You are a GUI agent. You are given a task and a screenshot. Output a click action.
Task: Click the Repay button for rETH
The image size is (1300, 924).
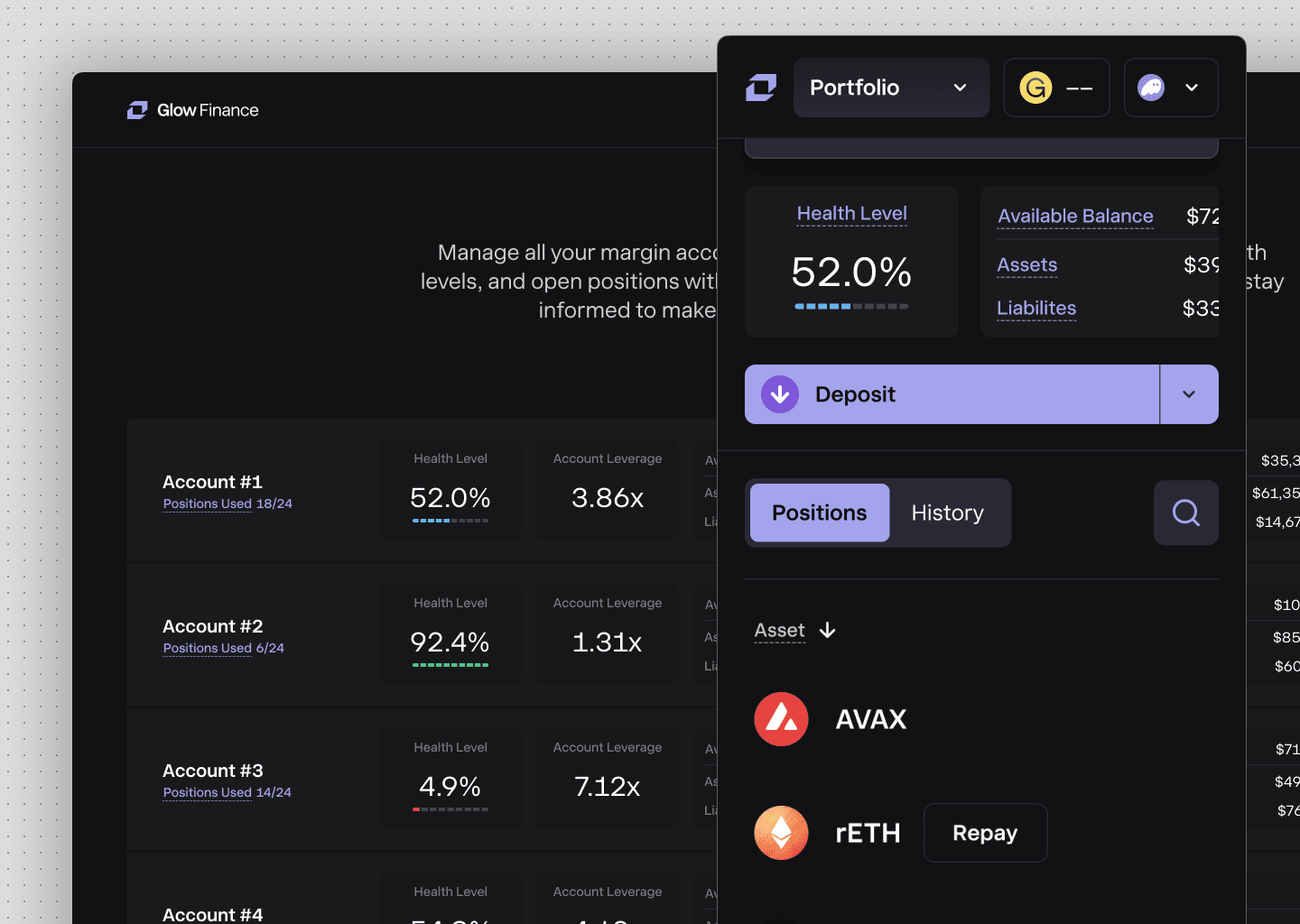click(985, 833)
